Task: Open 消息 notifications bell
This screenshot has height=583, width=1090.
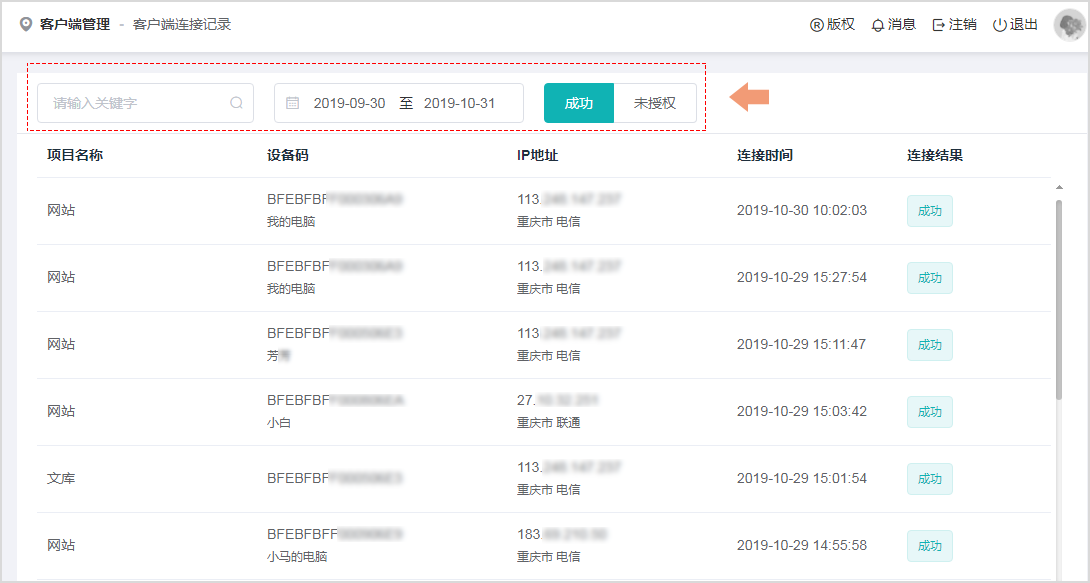Action: coord(878,25)
